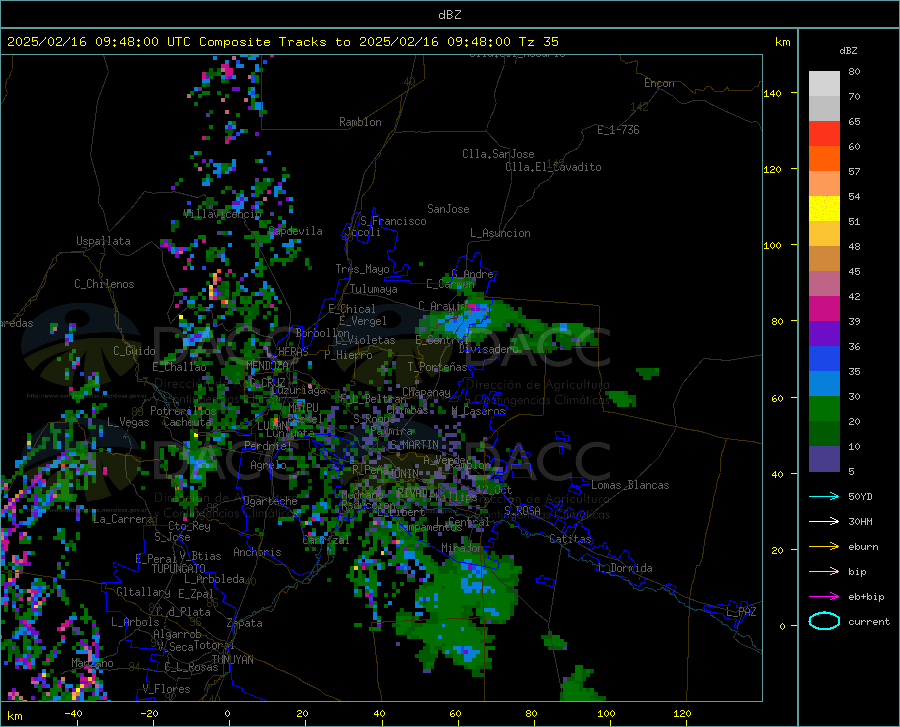Click the Lomas_Blancas map label
Screen dimensions: 900x727
(x=630, y=485)
